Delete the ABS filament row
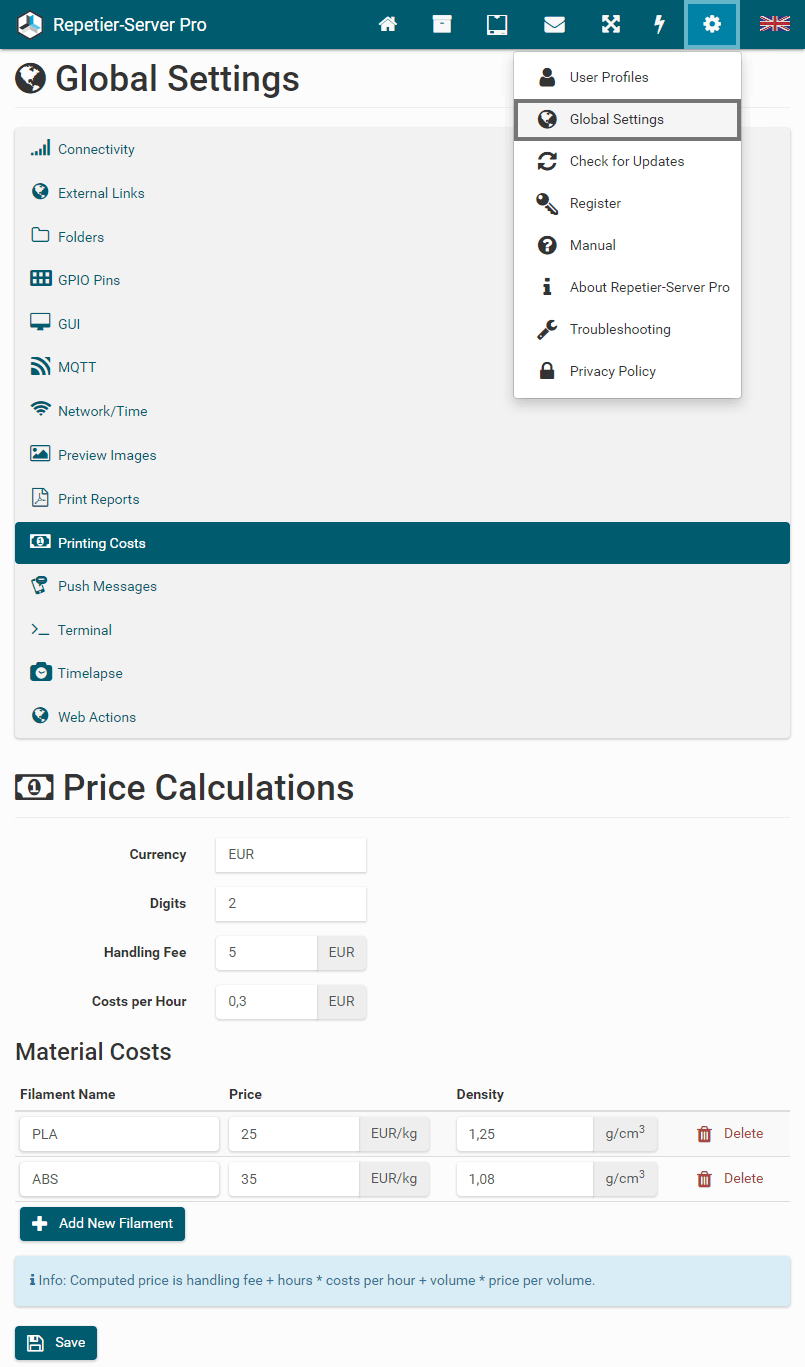This screenshot has width=805, height=1367. 730,1179
